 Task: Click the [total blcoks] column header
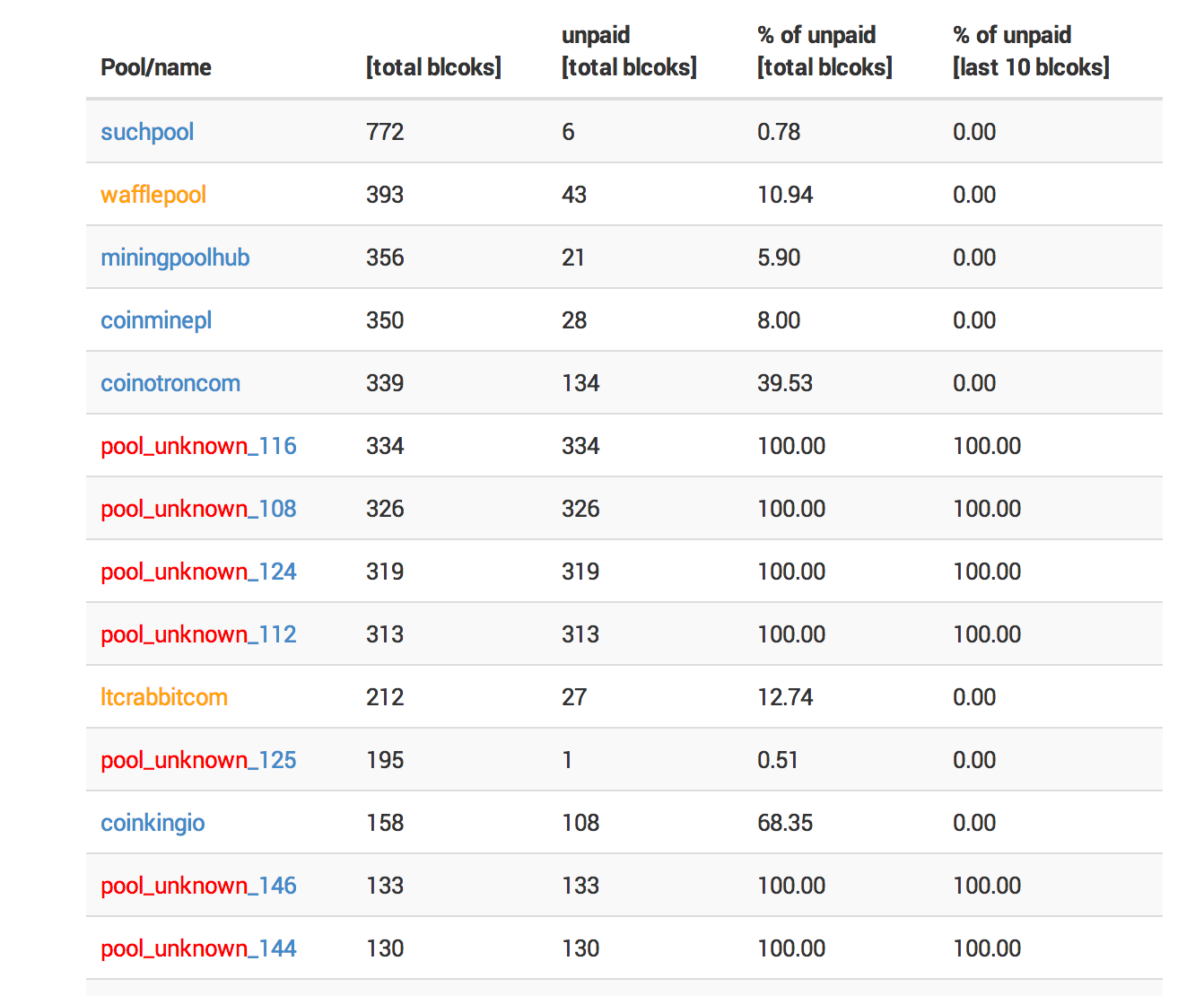(433, 67)
